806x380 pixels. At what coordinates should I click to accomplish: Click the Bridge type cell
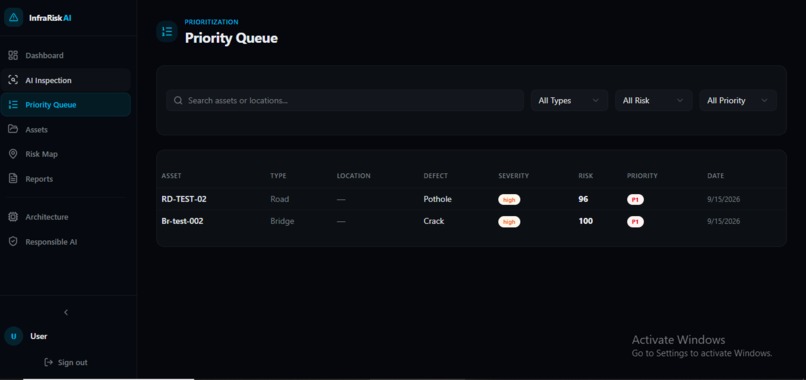282,221
